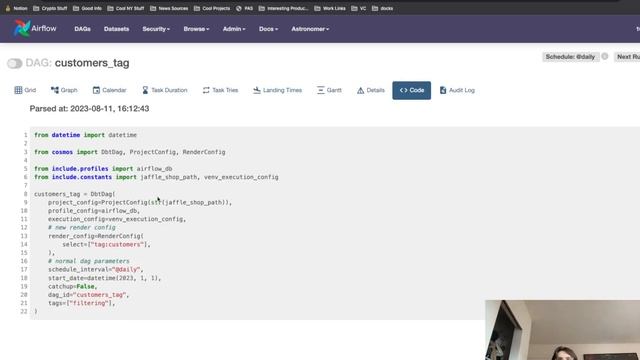The image size is (640, 360).
Task: Open the Audit Log tab
Action: pyautogui.click(x=457, y=90)
